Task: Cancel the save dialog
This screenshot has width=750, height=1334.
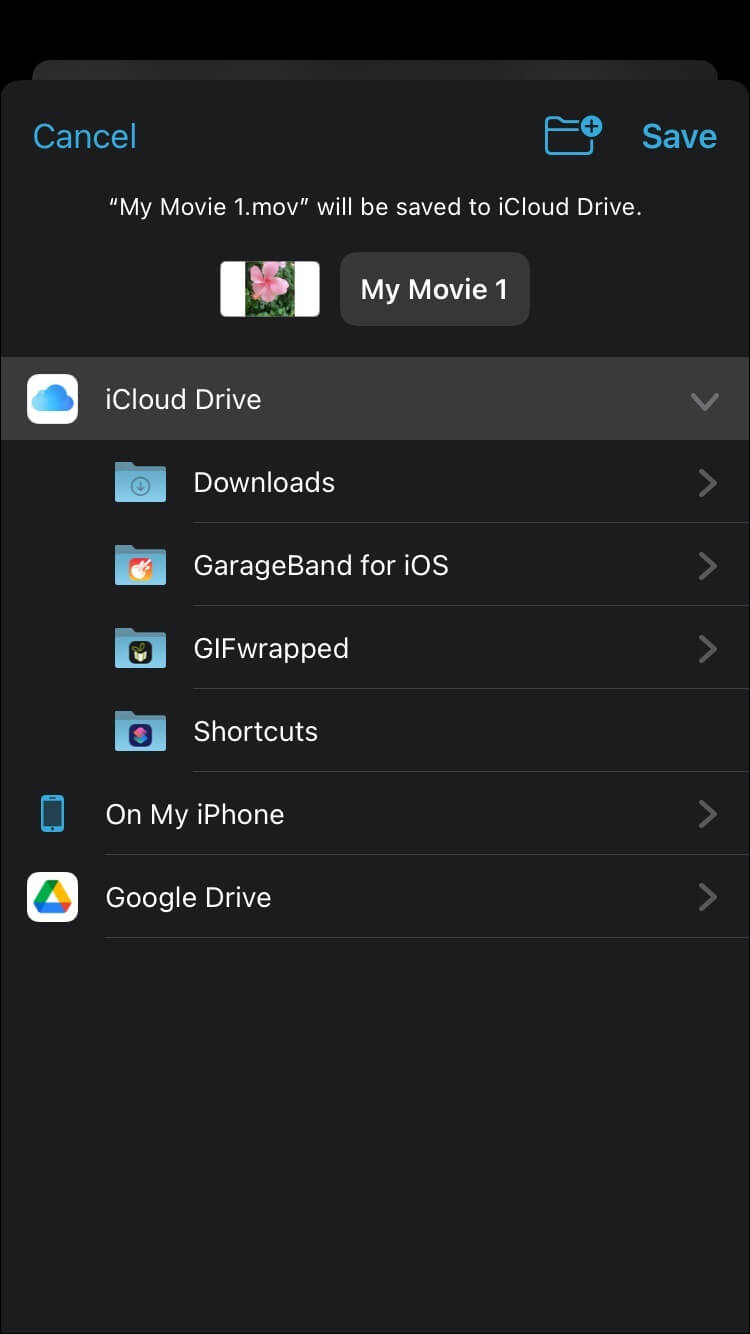Action: [85, 136]
